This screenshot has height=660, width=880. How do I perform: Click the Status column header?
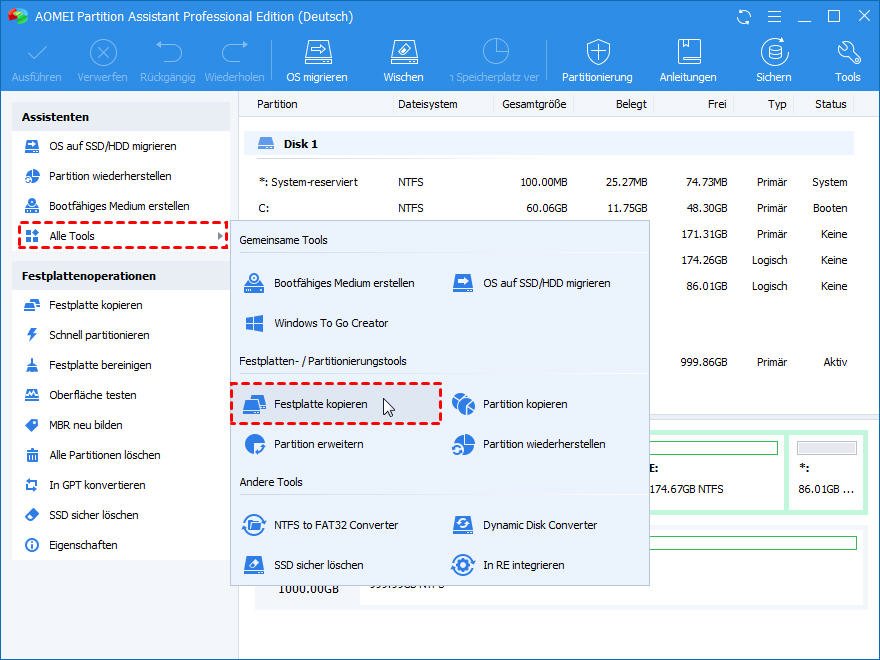(x=831, y=104)
